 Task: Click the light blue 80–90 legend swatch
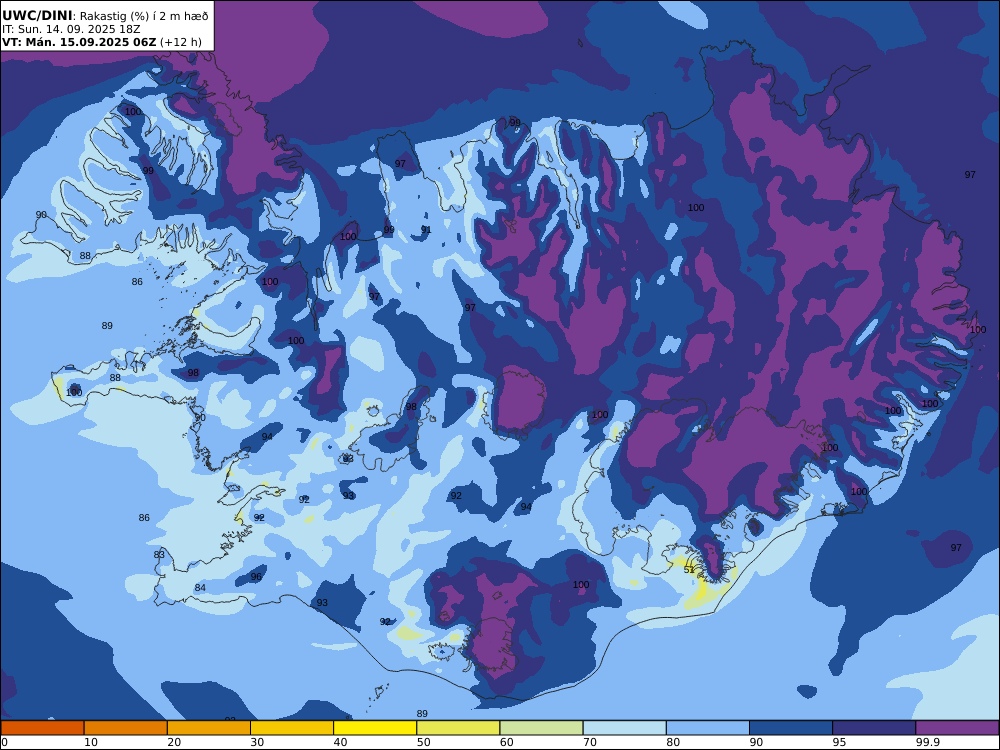pos(708,728)
